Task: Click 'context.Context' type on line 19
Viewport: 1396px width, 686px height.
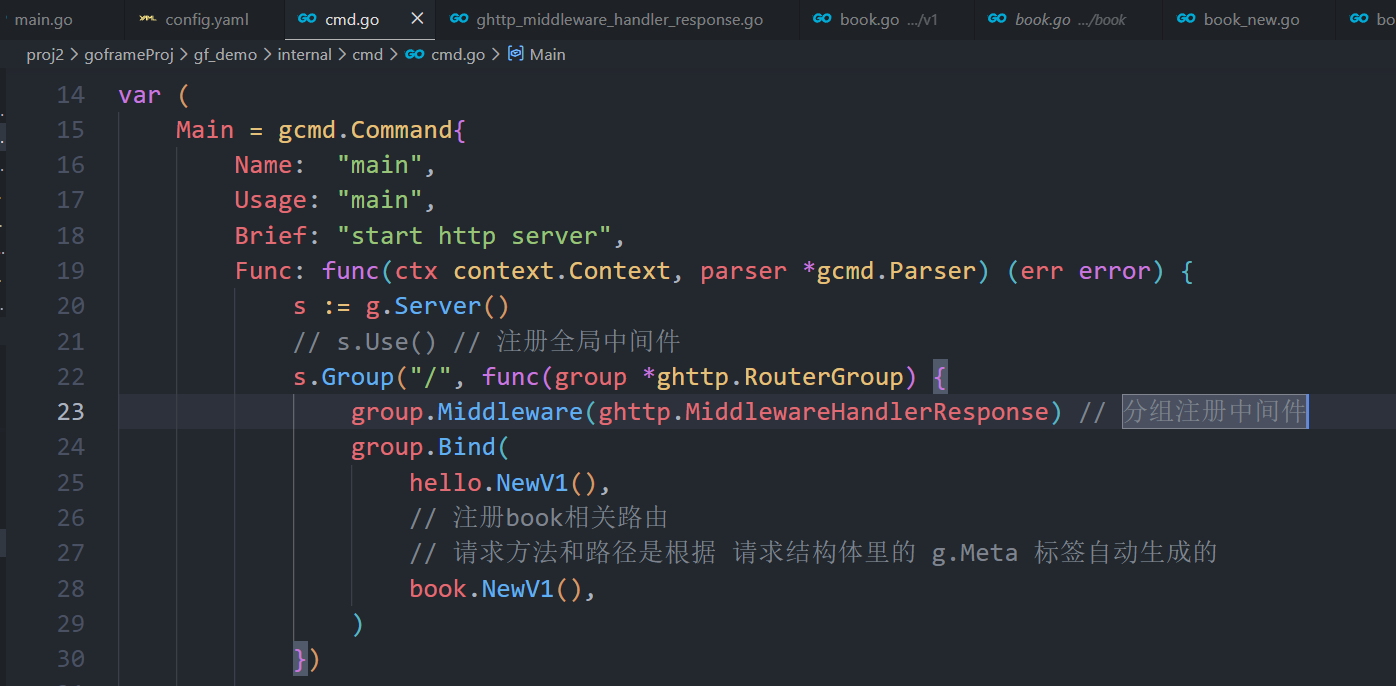Action: pos(562,271)
